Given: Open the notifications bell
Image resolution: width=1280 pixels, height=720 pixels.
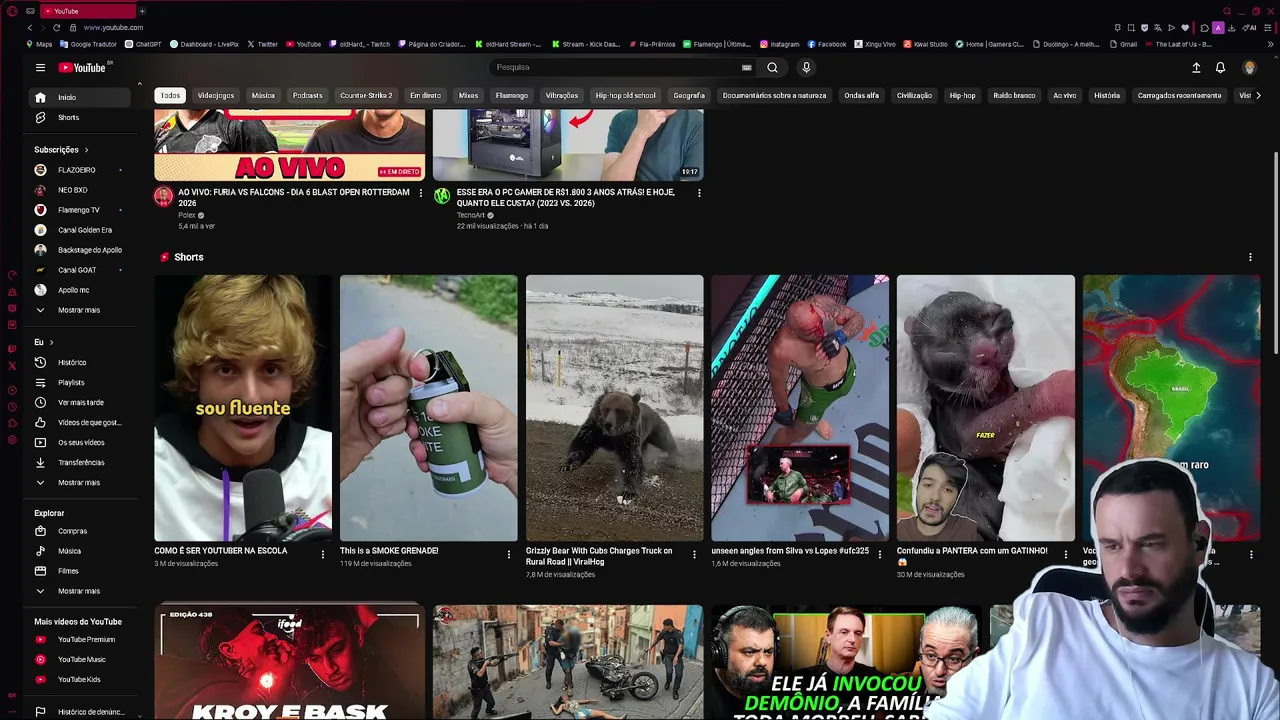Looking at the screenshot, I should coord(1220,67).
